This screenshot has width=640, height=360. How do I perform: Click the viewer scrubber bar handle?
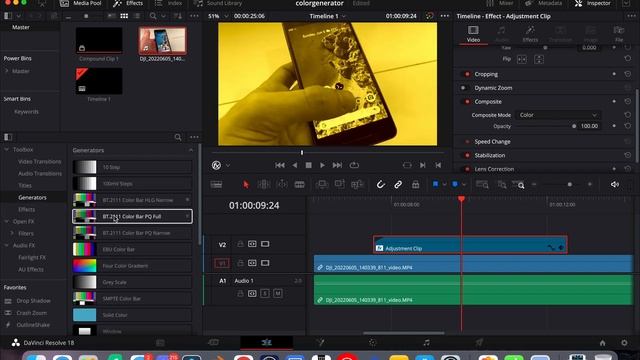point(302,153)
